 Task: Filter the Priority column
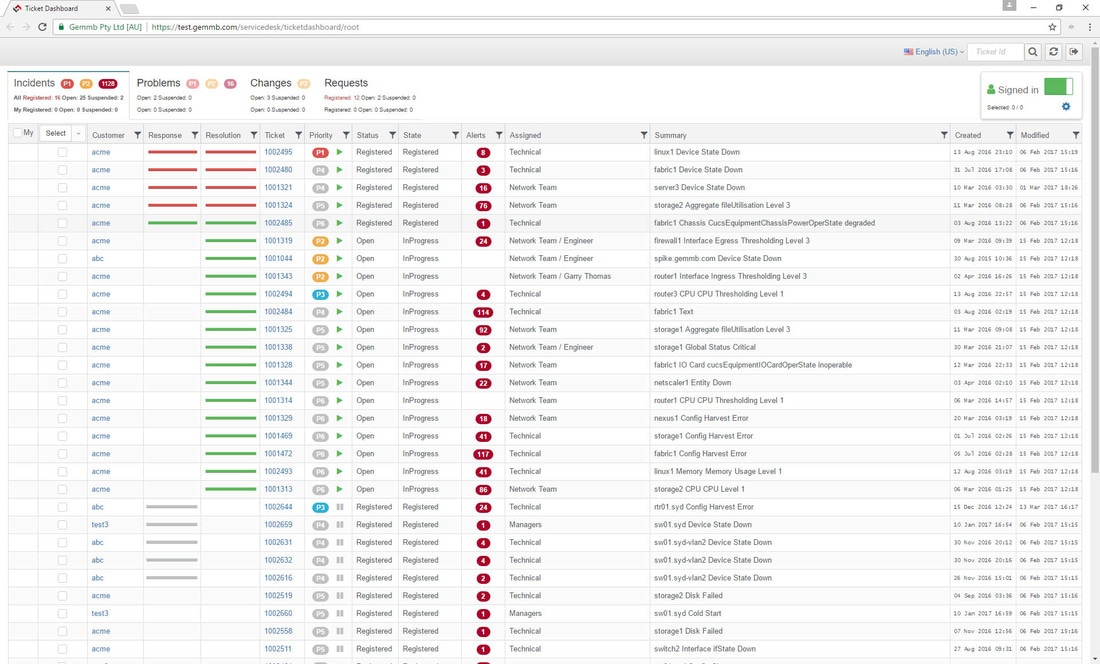point(346,135)
